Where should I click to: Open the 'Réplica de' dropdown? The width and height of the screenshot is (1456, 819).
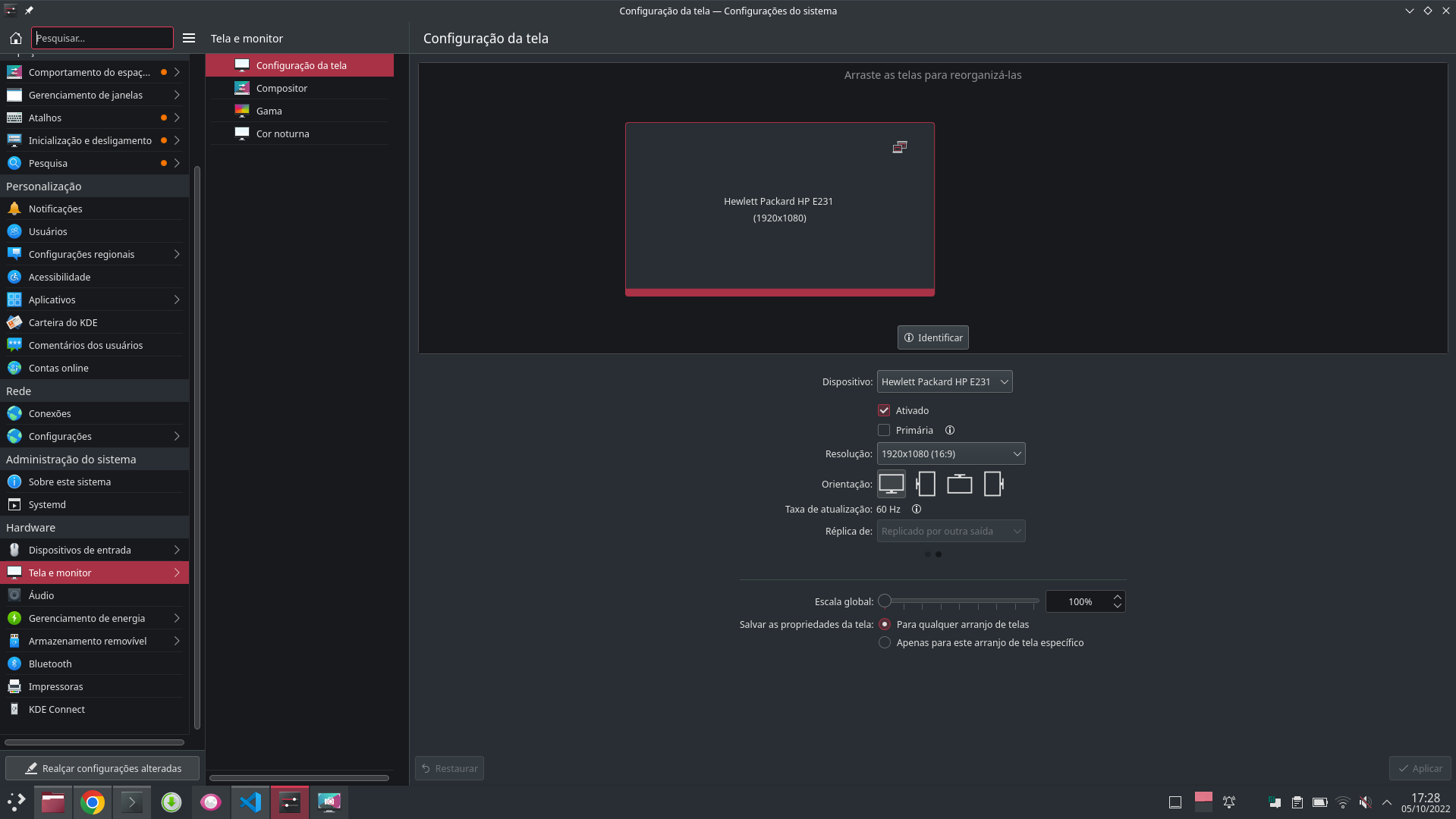951,531
